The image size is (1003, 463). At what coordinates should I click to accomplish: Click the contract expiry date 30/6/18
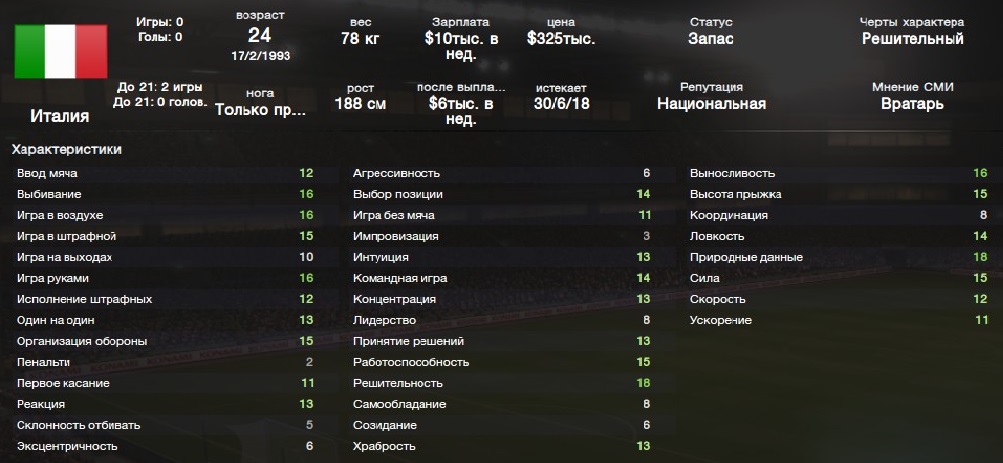pyautogui.click(x=561, y=104)
